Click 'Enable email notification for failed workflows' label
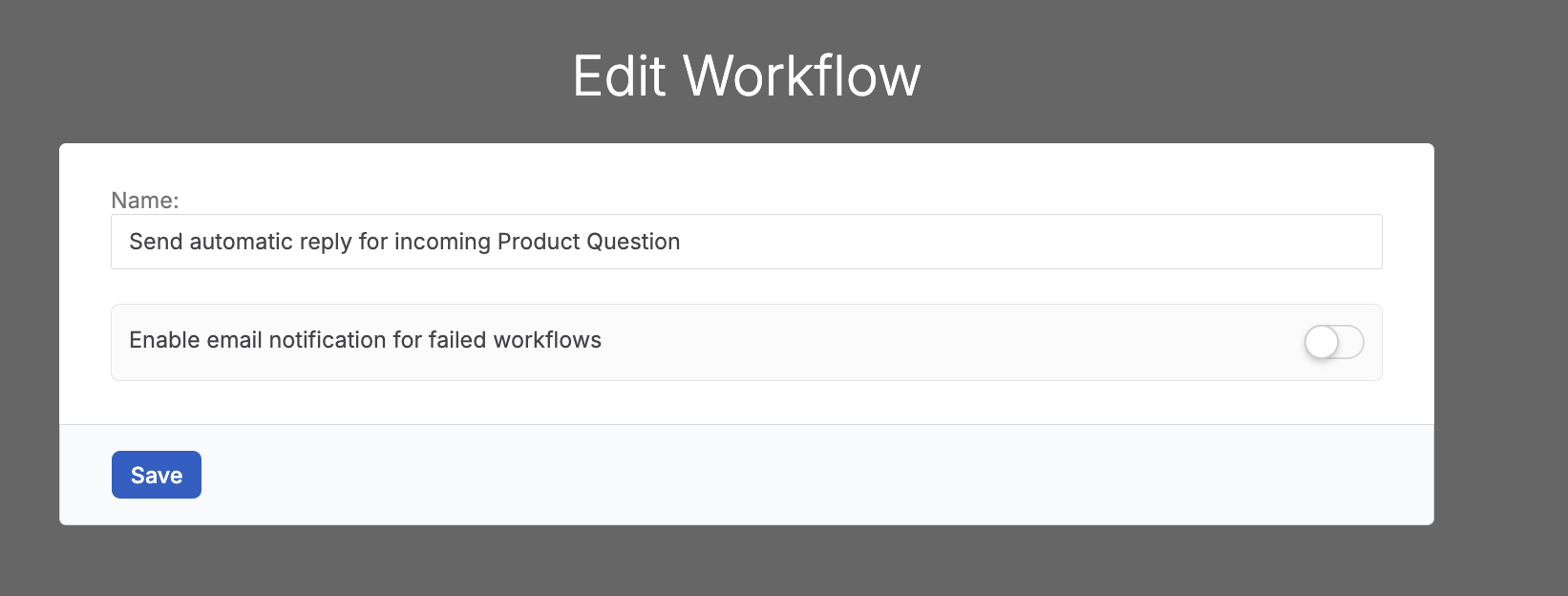 point(365,340)
